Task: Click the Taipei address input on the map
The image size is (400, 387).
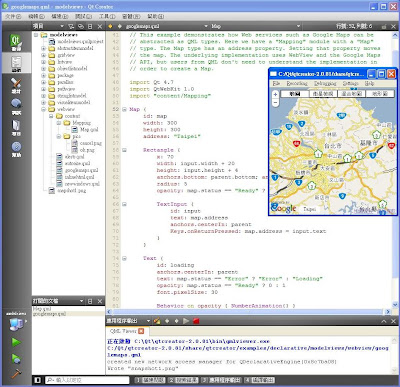Action: 309,209
